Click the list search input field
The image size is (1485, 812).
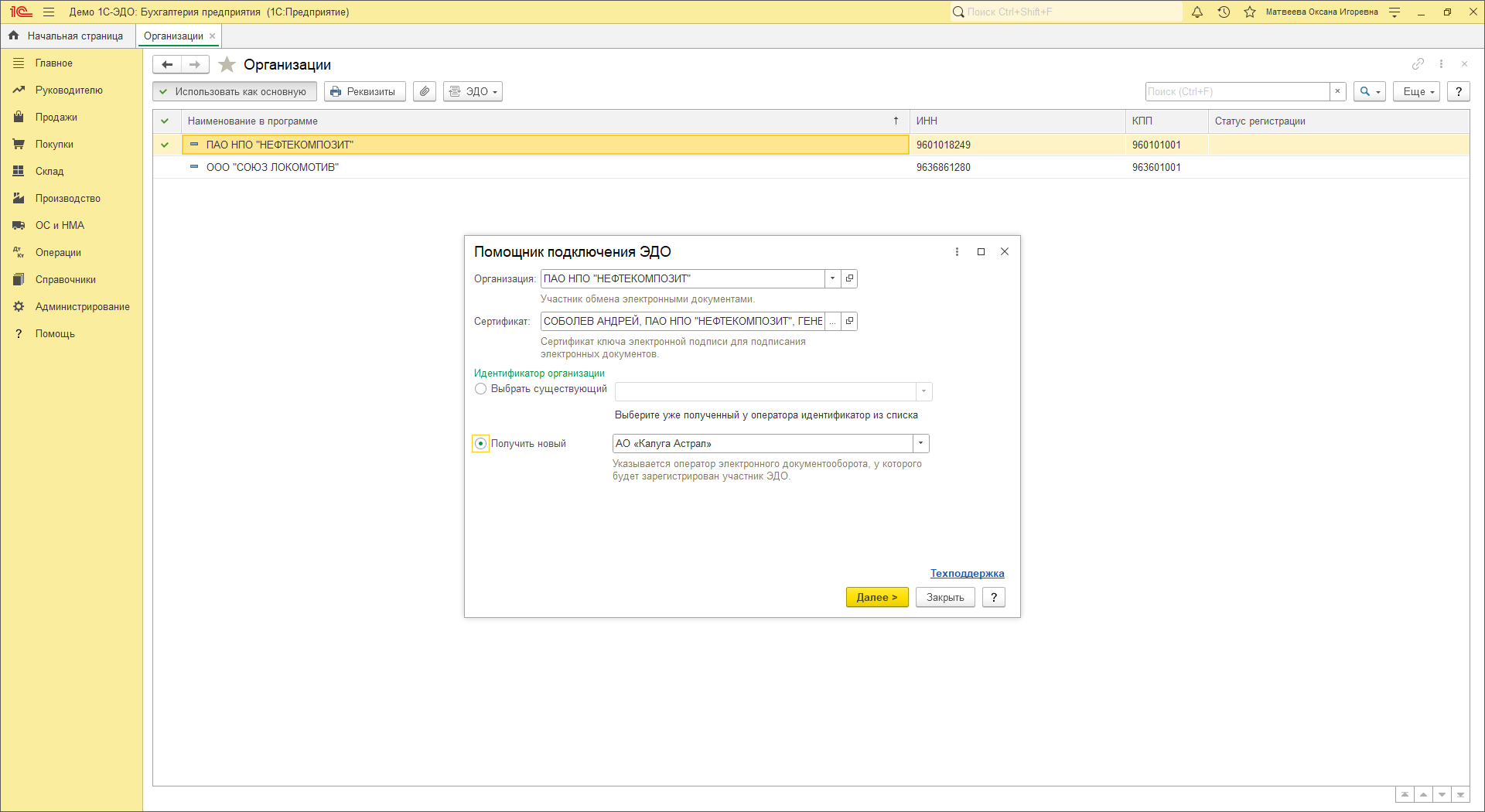pyautogui.click(x=1237, y=91)
